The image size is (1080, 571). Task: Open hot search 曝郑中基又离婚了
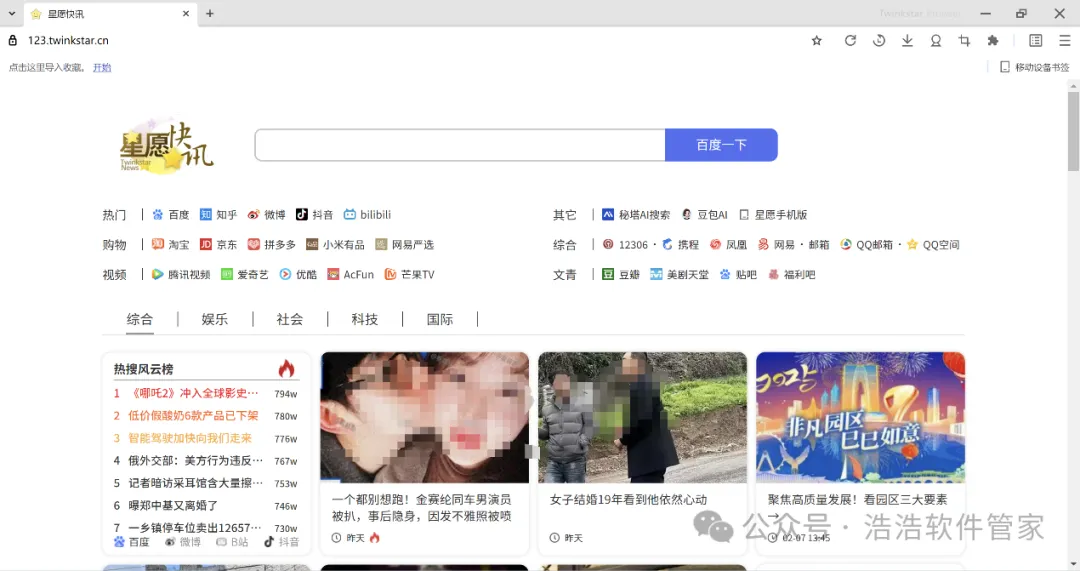coord(173,506)
